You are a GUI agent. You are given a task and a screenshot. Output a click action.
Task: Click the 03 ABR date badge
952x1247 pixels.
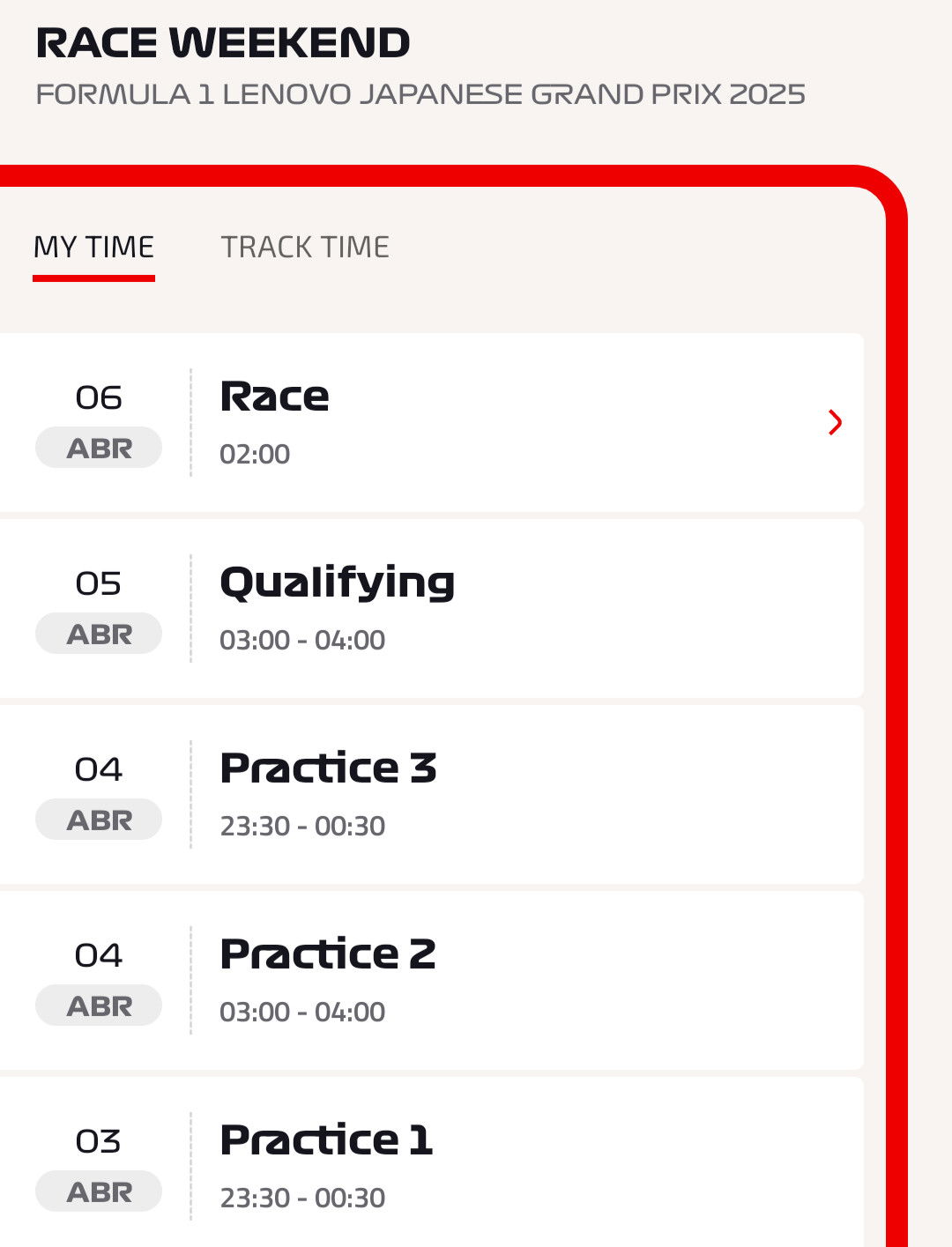coord(99,1166)
